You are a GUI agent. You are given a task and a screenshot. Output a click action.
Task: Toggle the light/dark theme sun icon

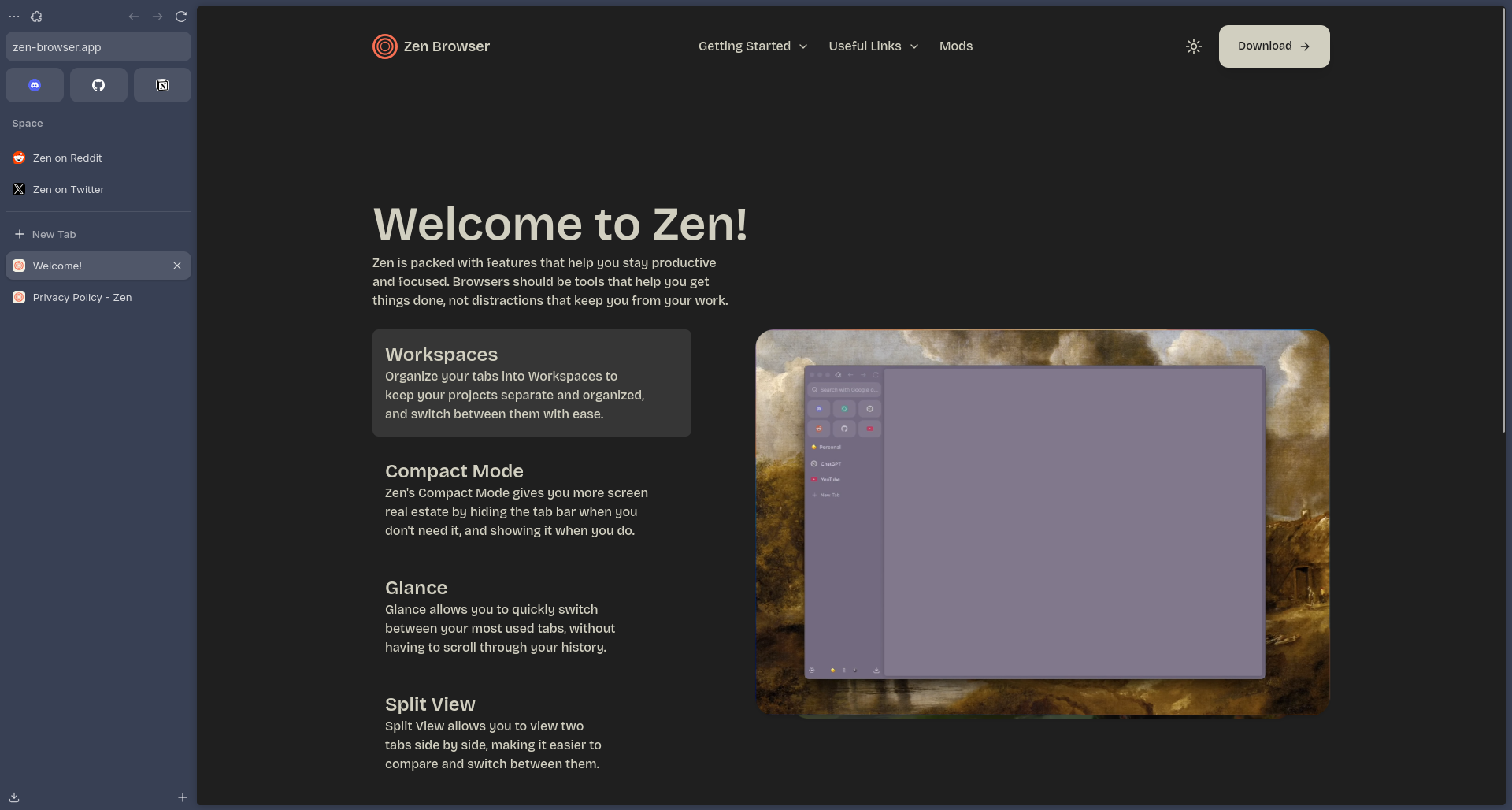click(1194, 46)
